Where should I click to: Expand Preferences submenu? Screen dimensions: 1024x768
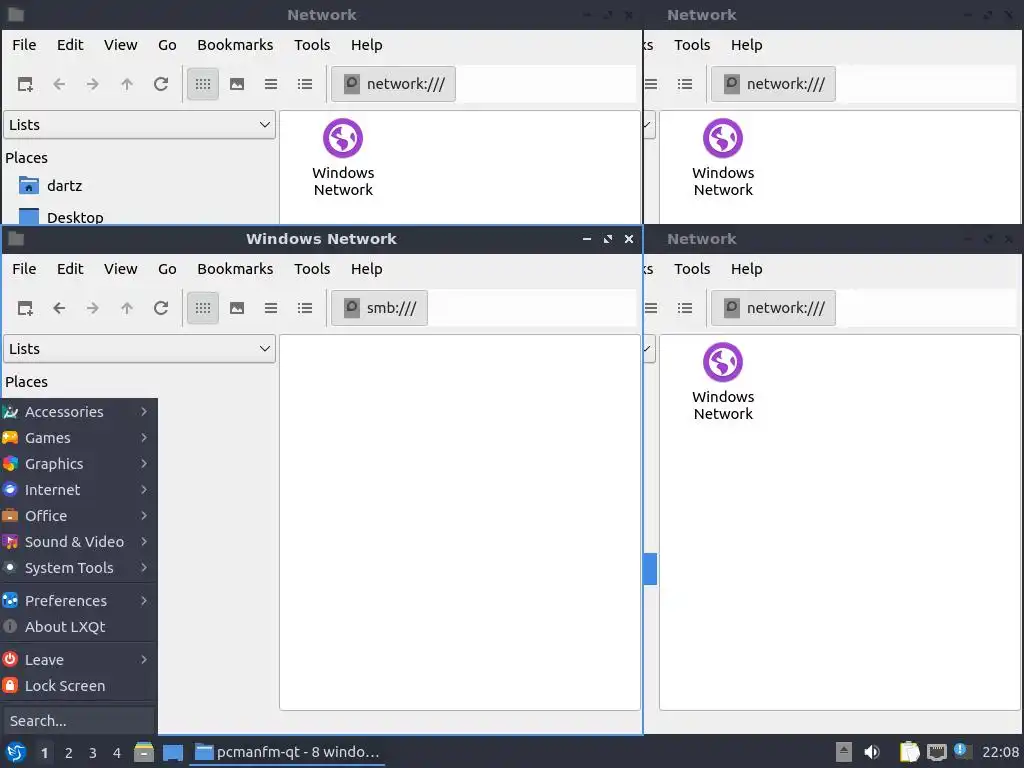(78, 601)
